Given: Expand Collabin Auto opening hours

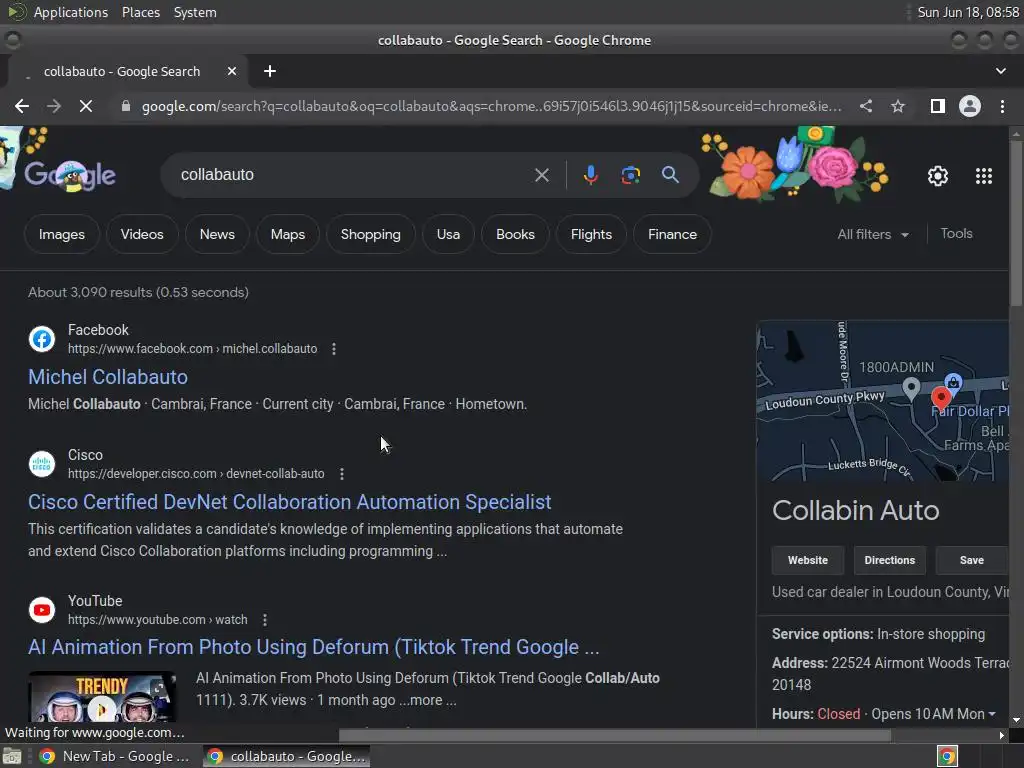Looking at the screenshot, I should (x=992, y=714).
